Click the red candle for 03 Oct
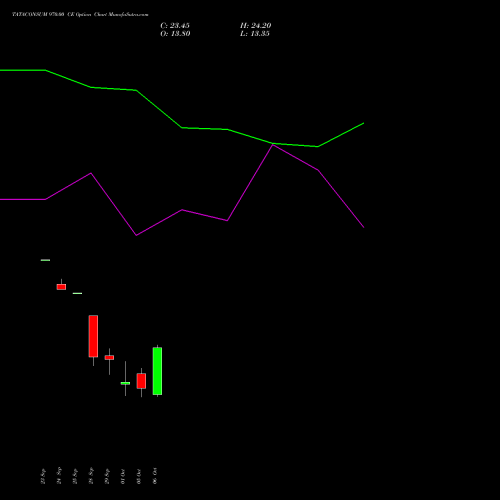Screen dimensions: 500x500 [141, 381]
